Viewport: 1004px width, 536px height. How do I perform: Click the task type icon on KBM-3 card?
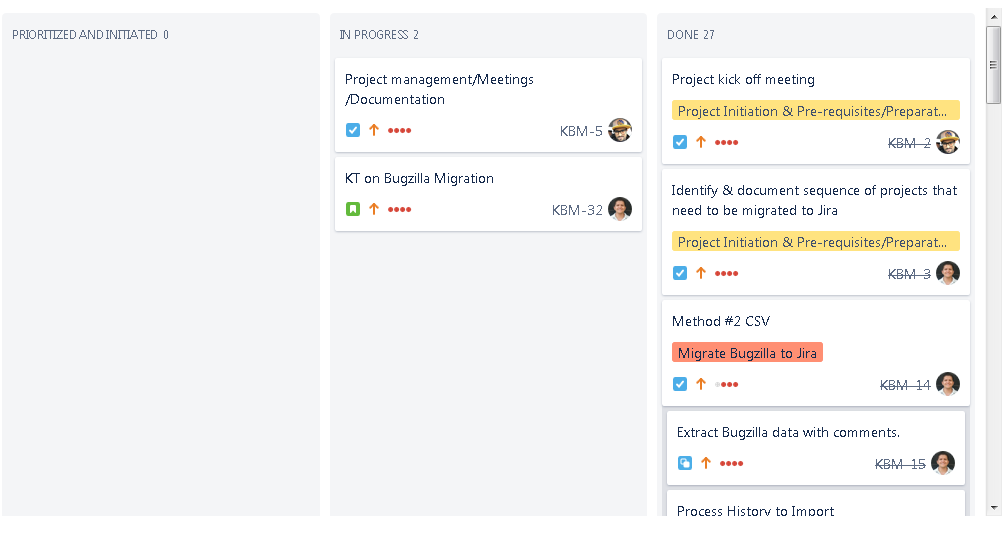[680, 273]
